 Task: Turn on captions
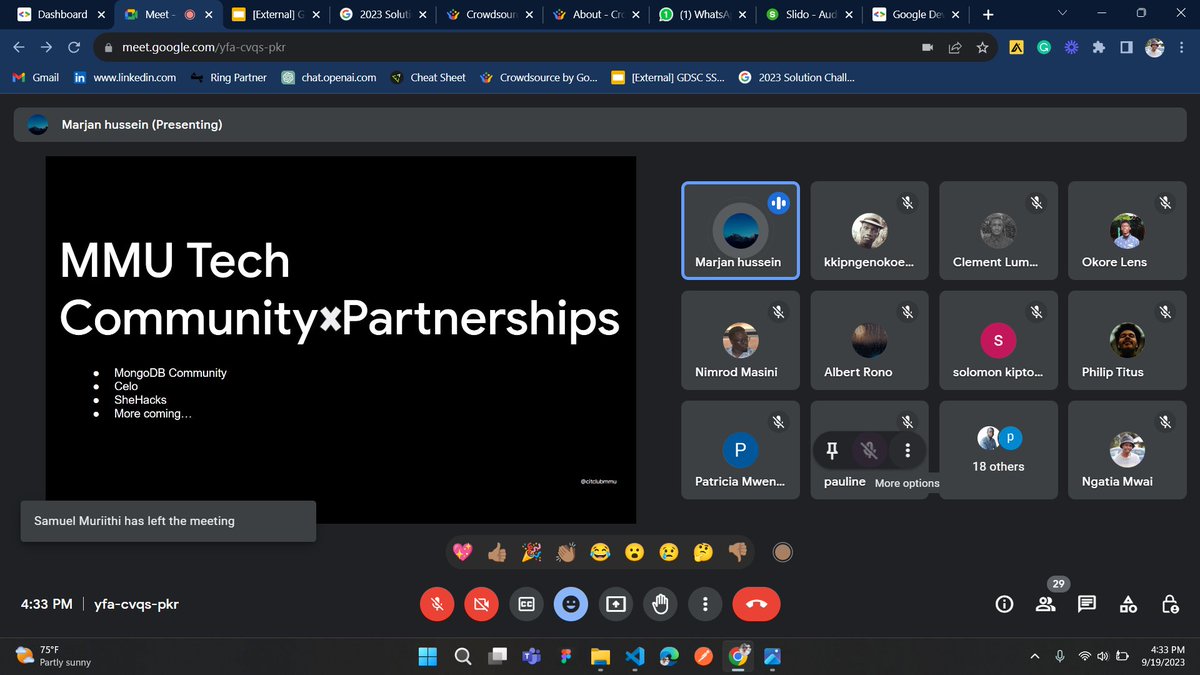click(526, 604)
